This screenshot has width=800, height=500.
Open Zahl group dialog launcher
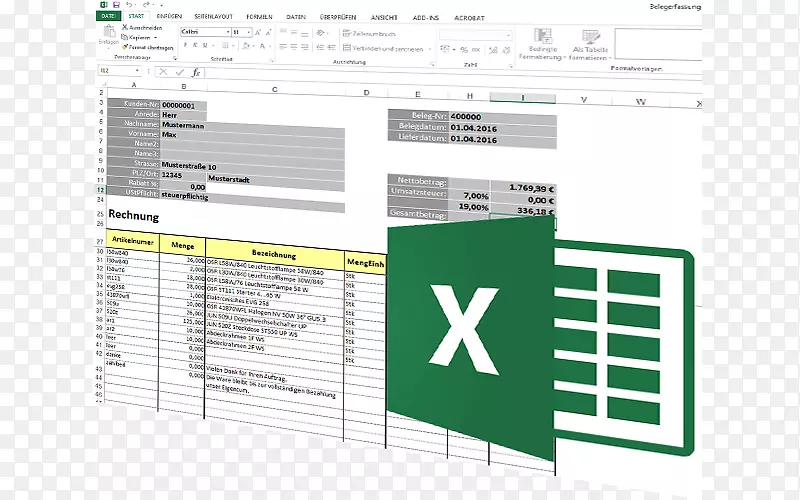510,66
